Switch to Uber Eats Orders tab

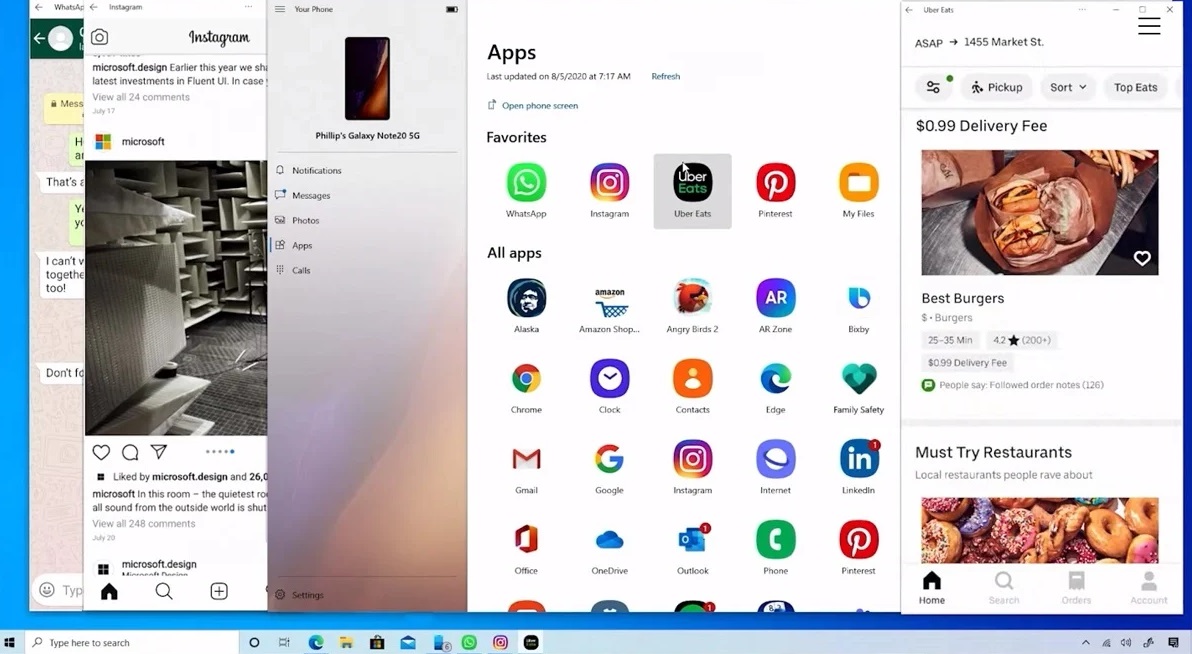[1076, 588]
